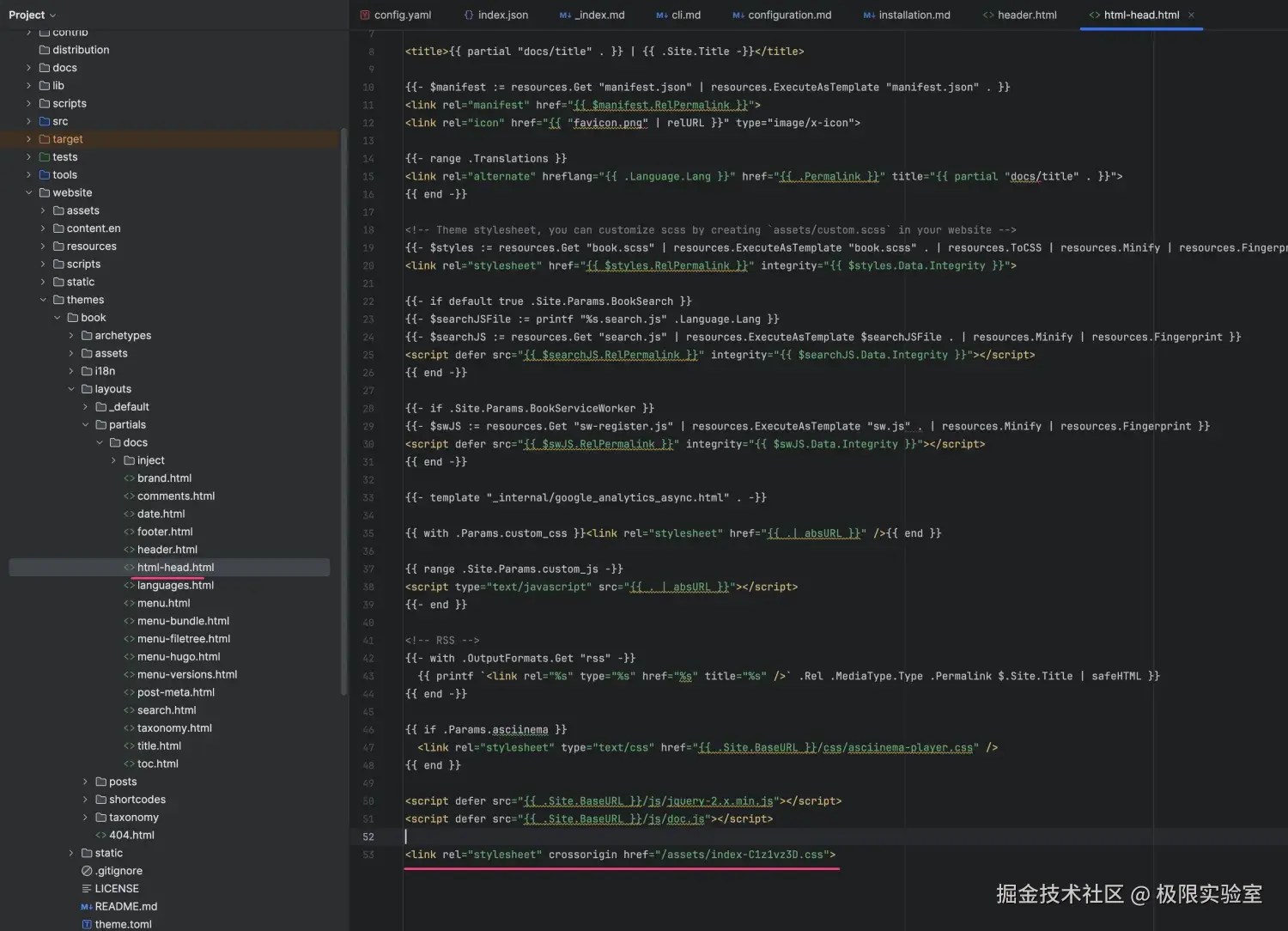The image size is (1288, 931).
Task: Expand the inject folder
Action: [x=113, y=460]
